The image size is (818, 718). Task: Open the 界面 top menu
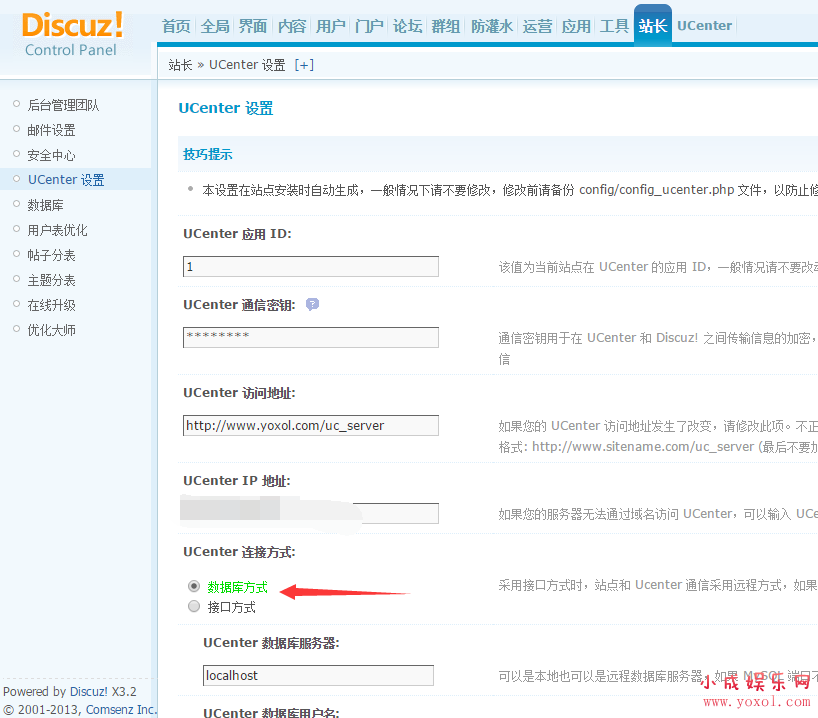(x=253, y=26)
